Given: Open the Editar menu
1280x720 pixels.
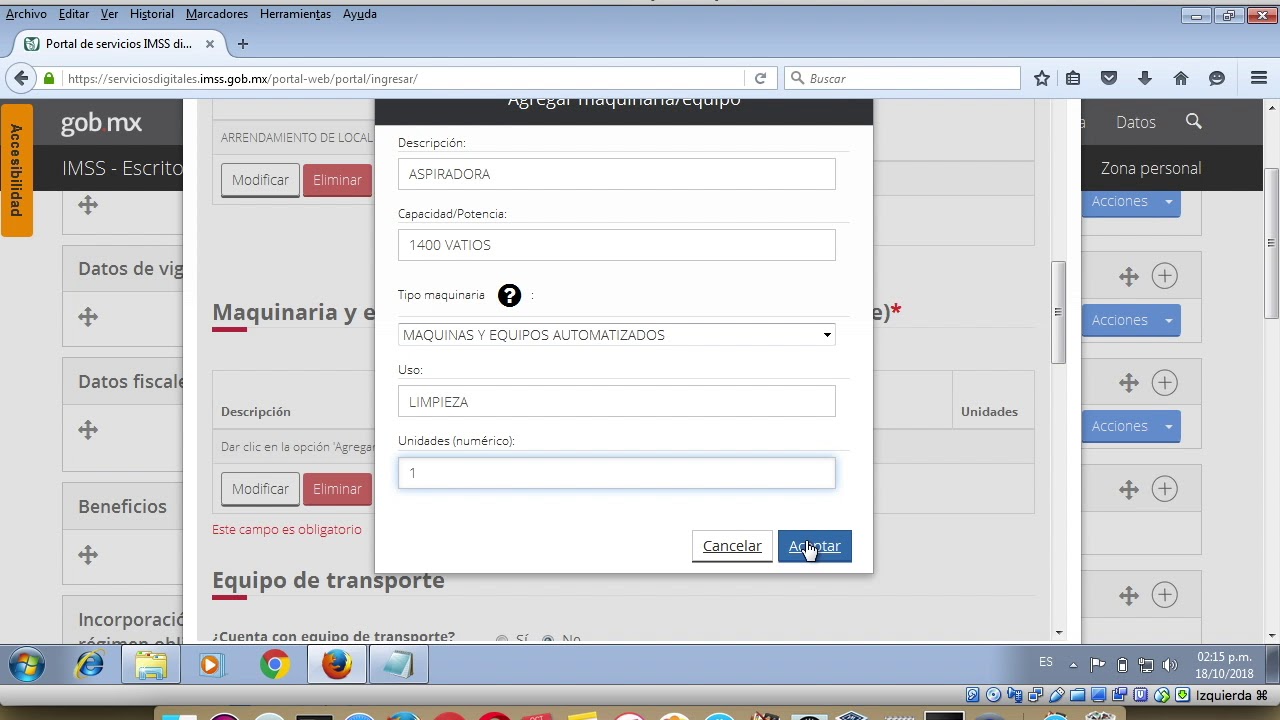Looking at the screenshot, I should [74, 14].
